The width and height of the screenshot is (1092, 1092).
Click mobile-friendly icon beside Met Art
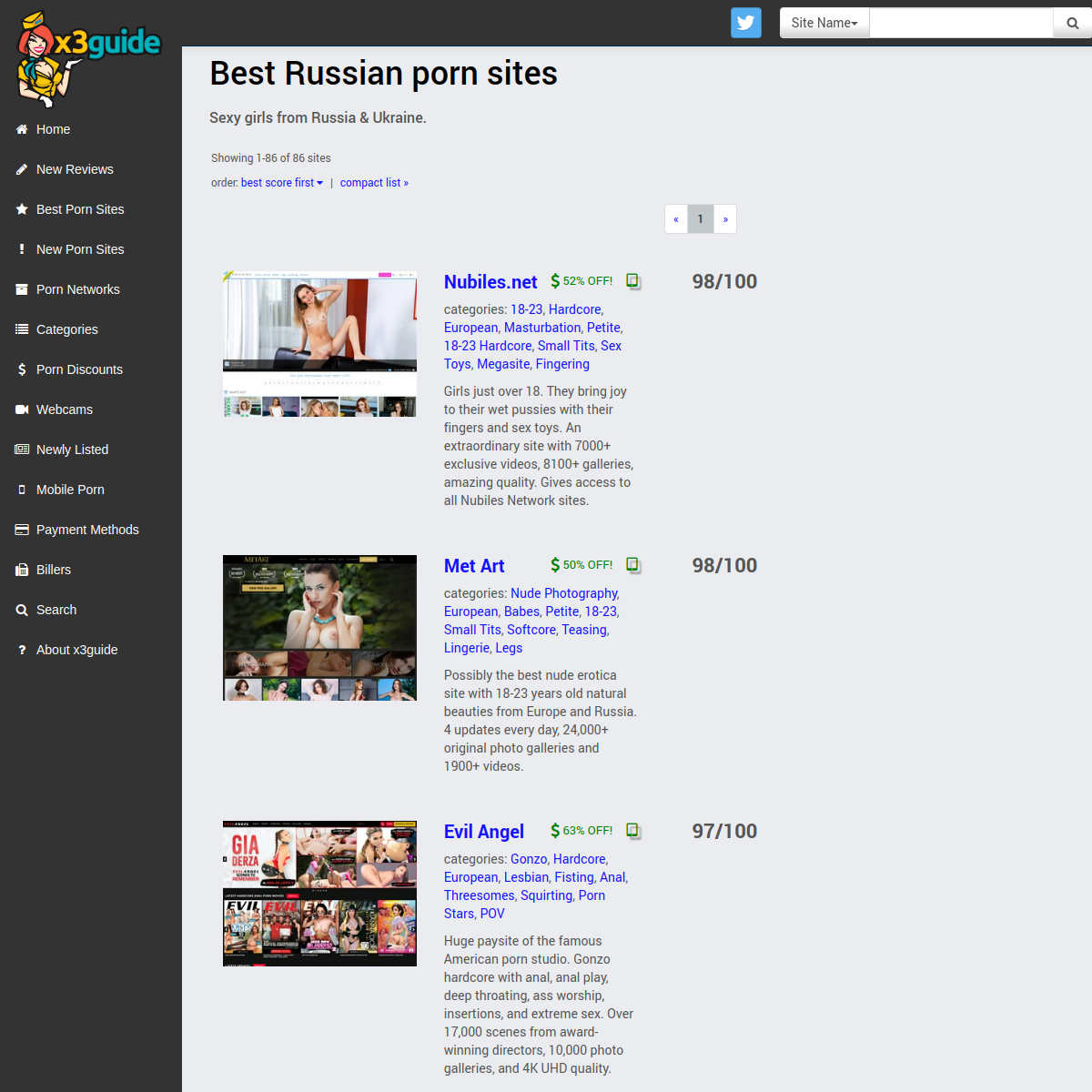point(633,565)
